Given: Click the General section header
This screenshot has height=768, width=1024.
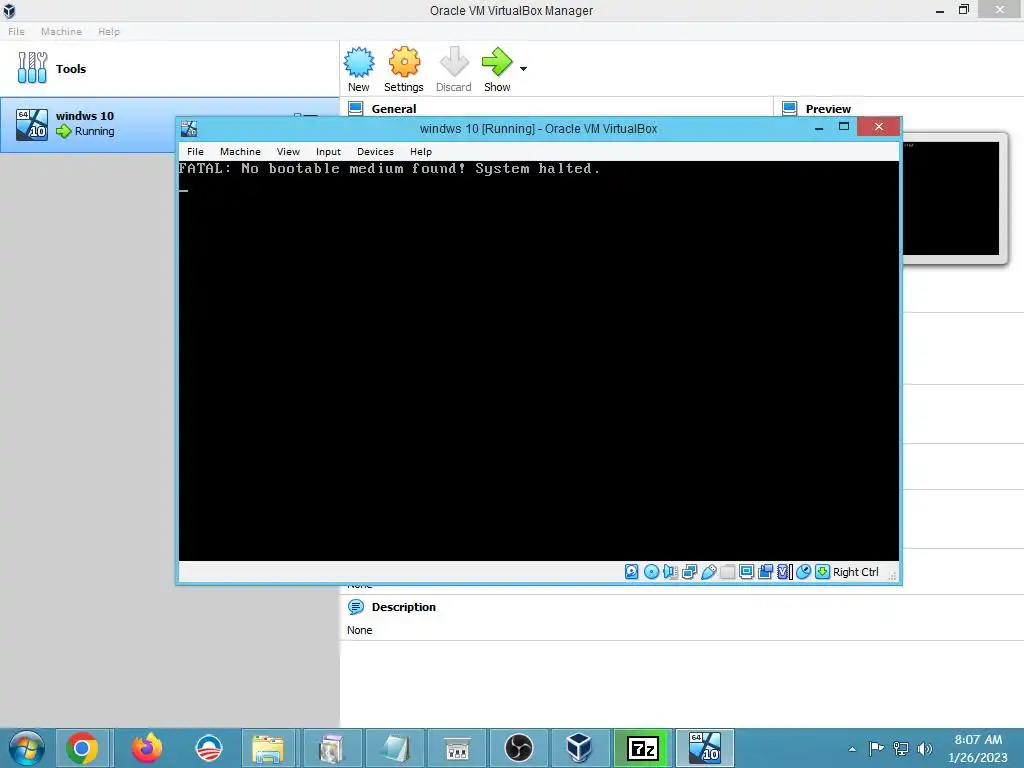Looking at the screenshot, I should click(394, 108).
